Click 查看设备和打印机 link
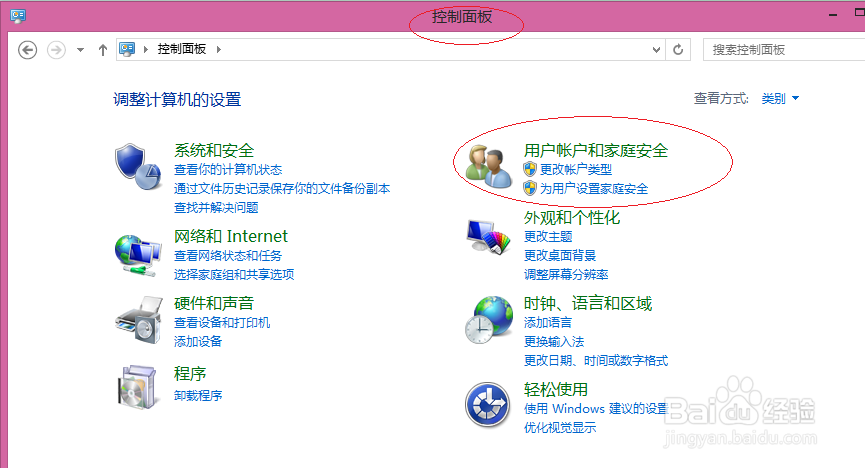Viewport: 865px width, 468px height. tap(222, 322)
